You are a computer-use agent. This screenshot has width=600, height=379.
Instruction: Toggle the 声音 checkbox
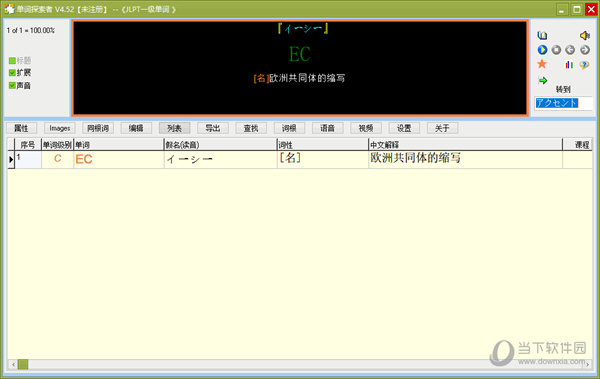(x=12, y=85)
